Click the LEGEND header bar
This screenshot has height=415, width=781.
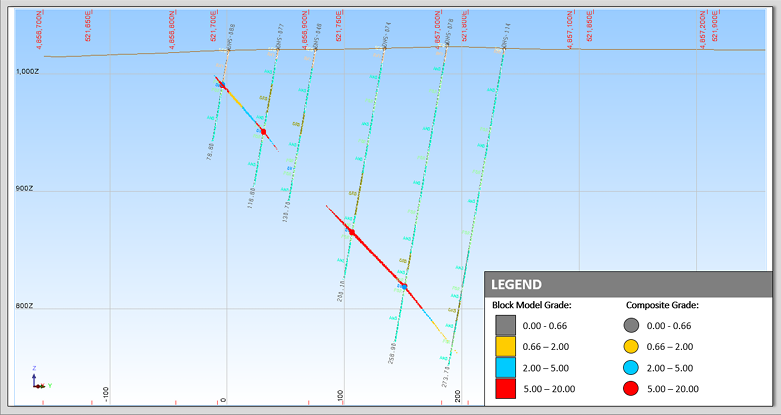point(630,284)
